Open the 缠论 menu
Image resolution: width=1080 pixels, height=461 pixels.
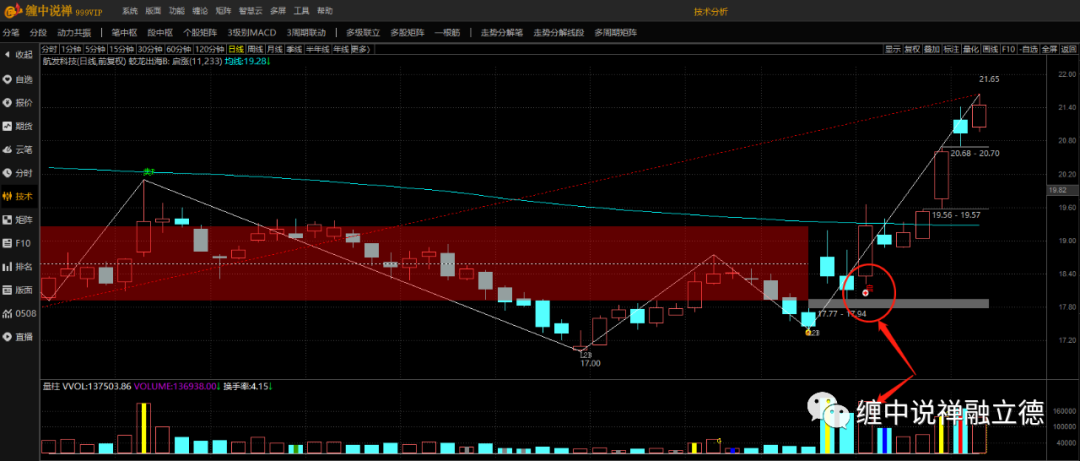click(200, 11)
